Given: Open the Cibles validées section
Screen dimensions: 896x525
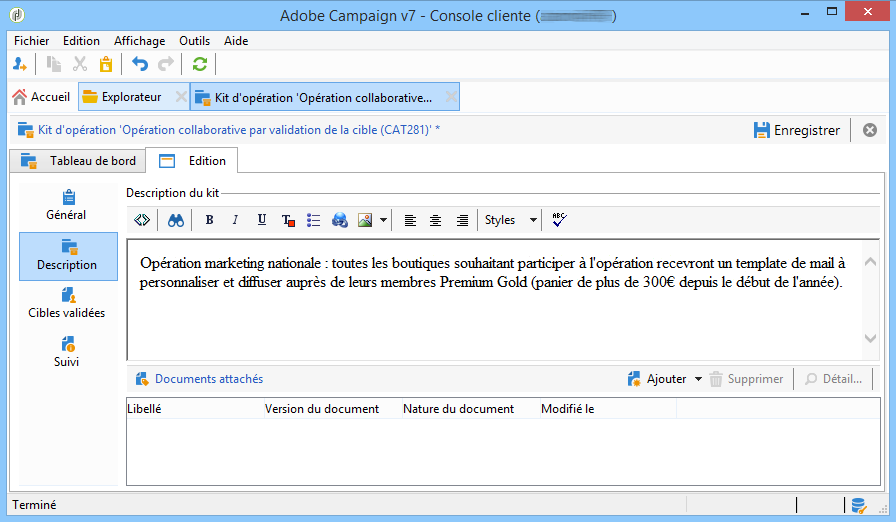Looking at the screenshot, I should tap(67, 304).
